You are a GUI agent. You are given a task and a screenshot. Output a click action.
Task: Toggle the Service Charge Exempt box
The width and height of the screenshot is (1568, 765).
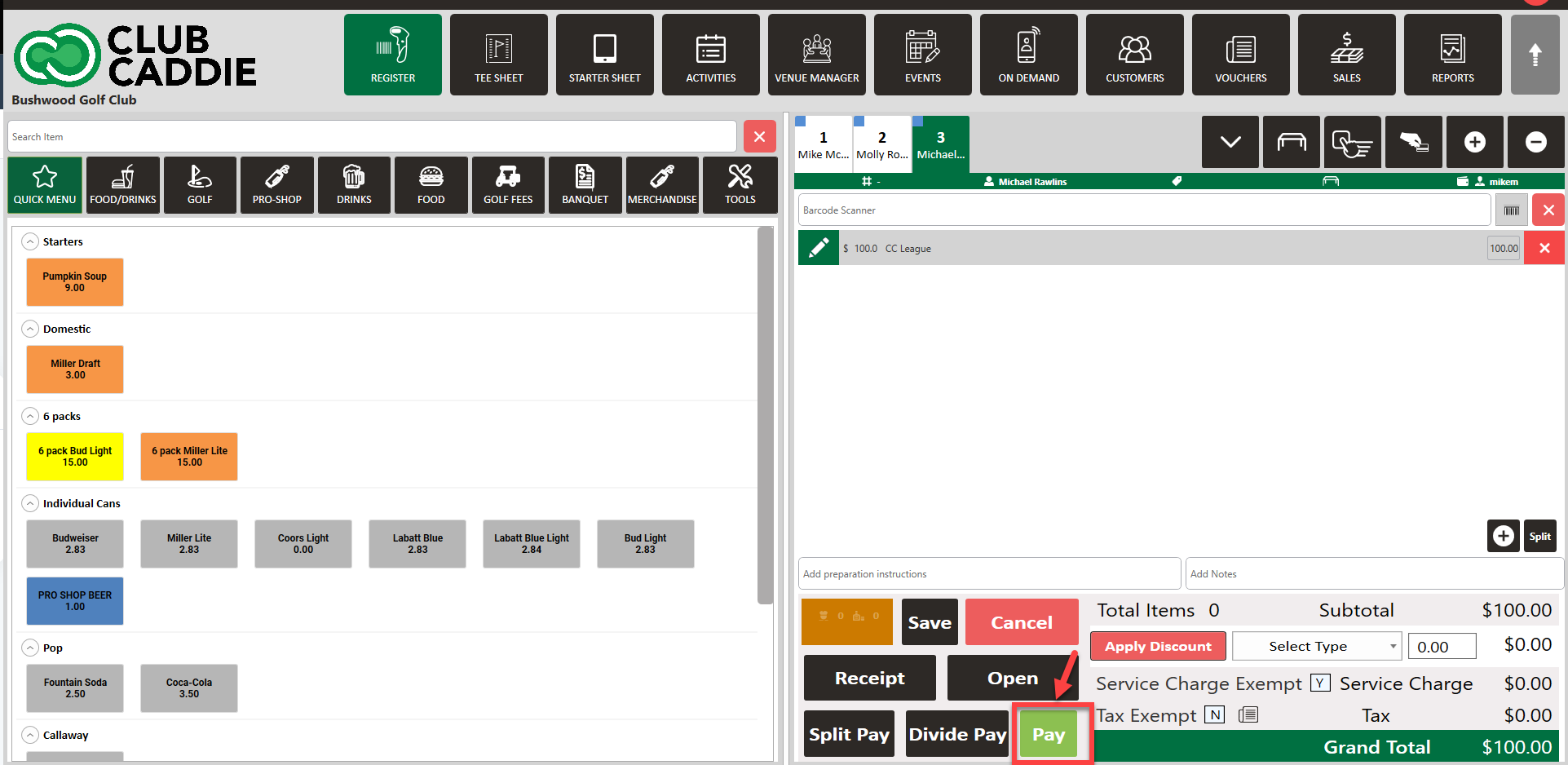click(1320, 683)
